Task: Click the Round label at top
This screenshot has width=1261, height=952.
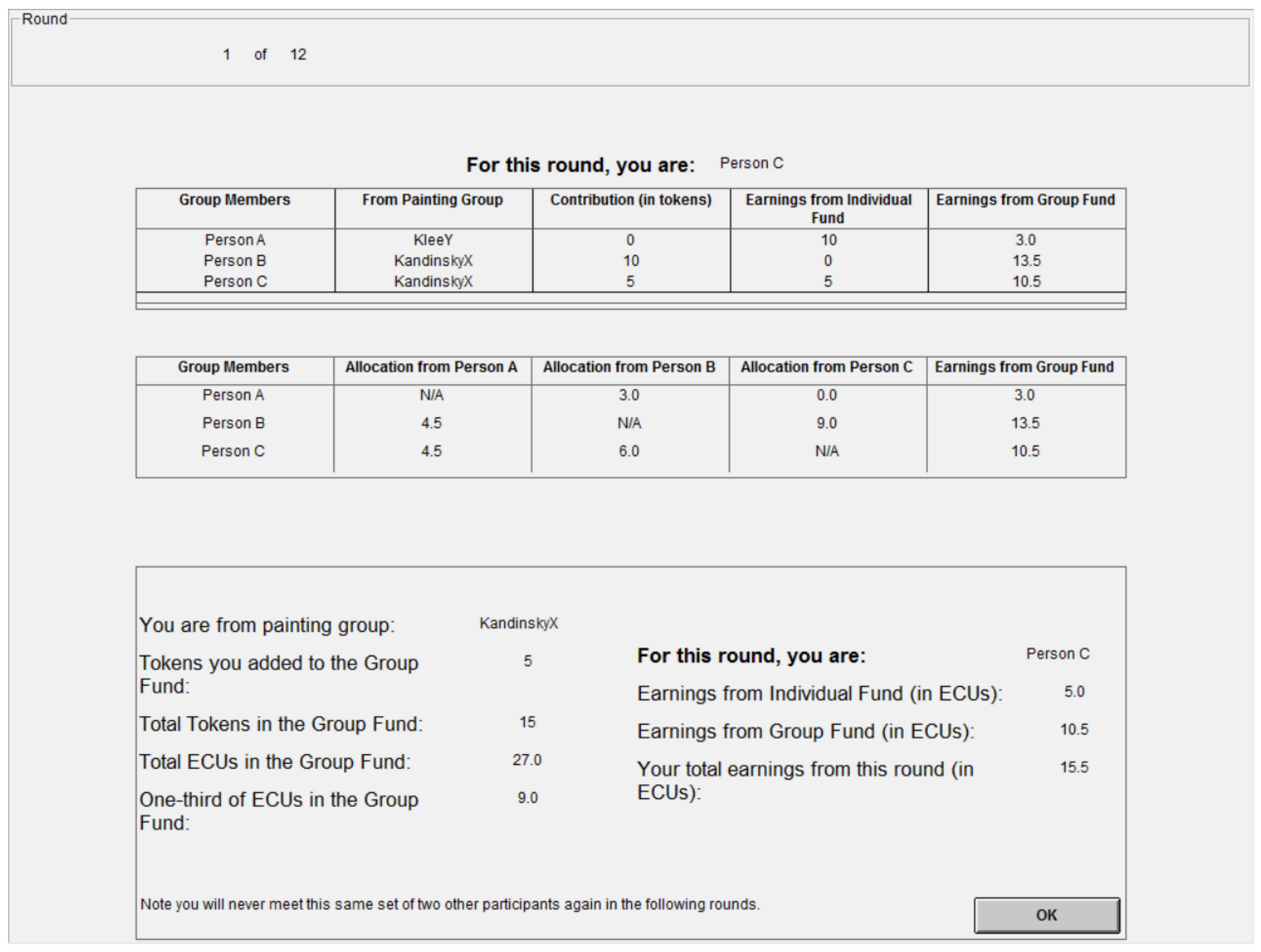Action: pos(44,19)
